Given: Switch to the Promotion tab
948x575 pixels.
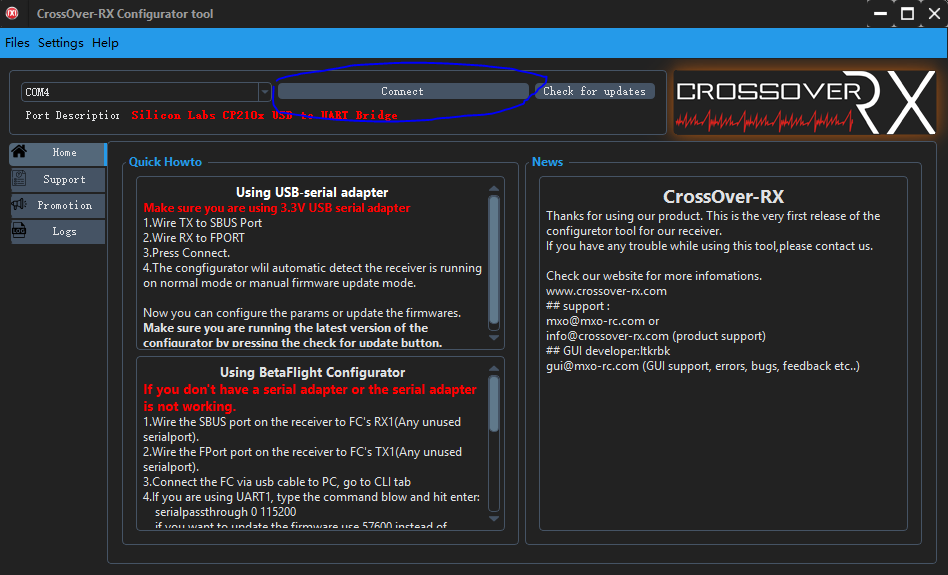Looking at the screenshot, I should tap(58, 206).
